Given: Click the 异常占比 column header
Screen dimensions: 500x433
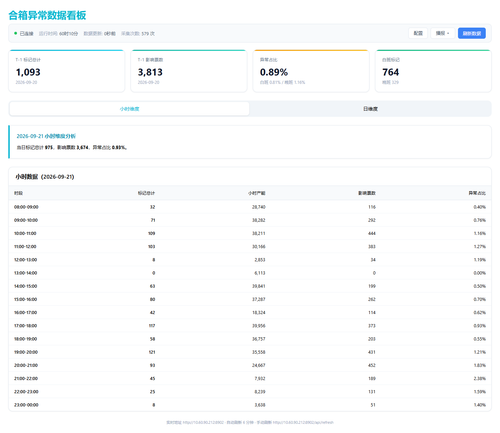Looking at the screenshot, I should pyautogui.click(x=477, y=193).
